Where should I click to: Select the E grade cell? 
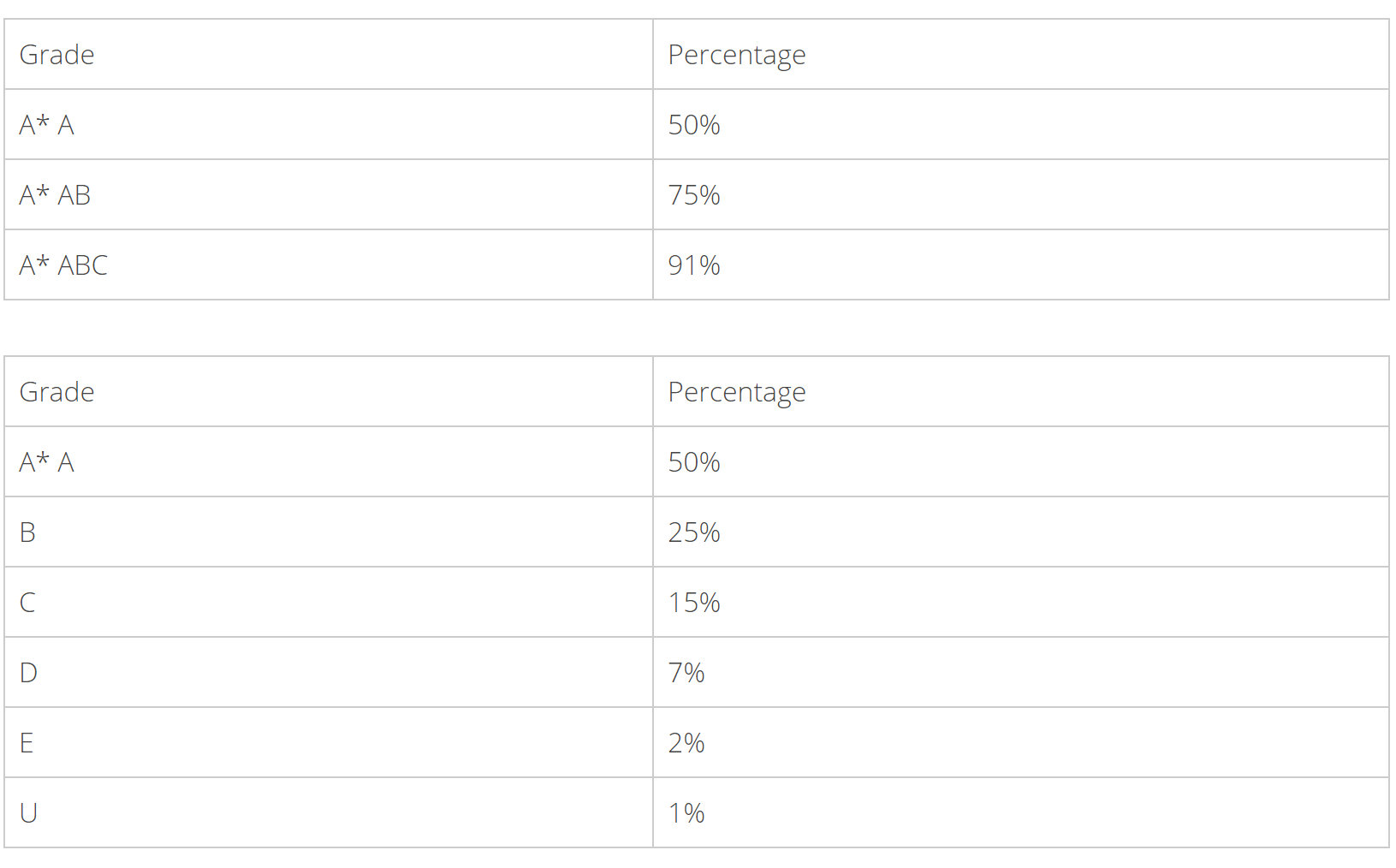[27, 743]
